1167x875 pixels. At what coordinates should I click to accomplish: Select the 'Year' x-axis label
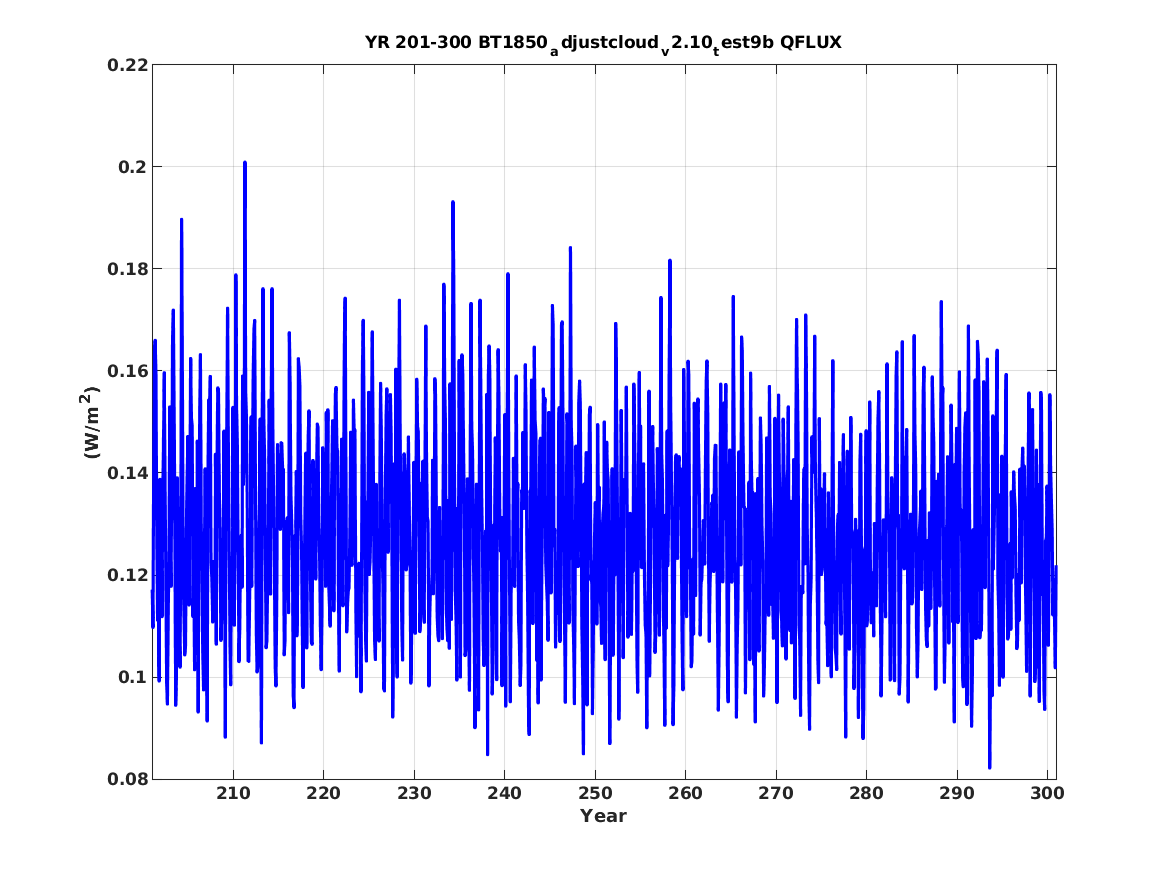pos(604,816)
